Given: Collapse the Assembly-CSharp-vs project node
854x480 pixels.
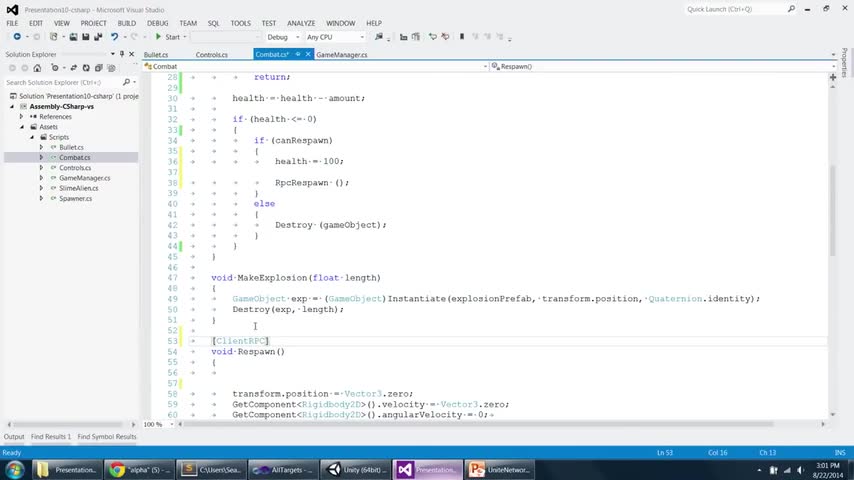Looking at the screenshot, I should pos(12,107).
